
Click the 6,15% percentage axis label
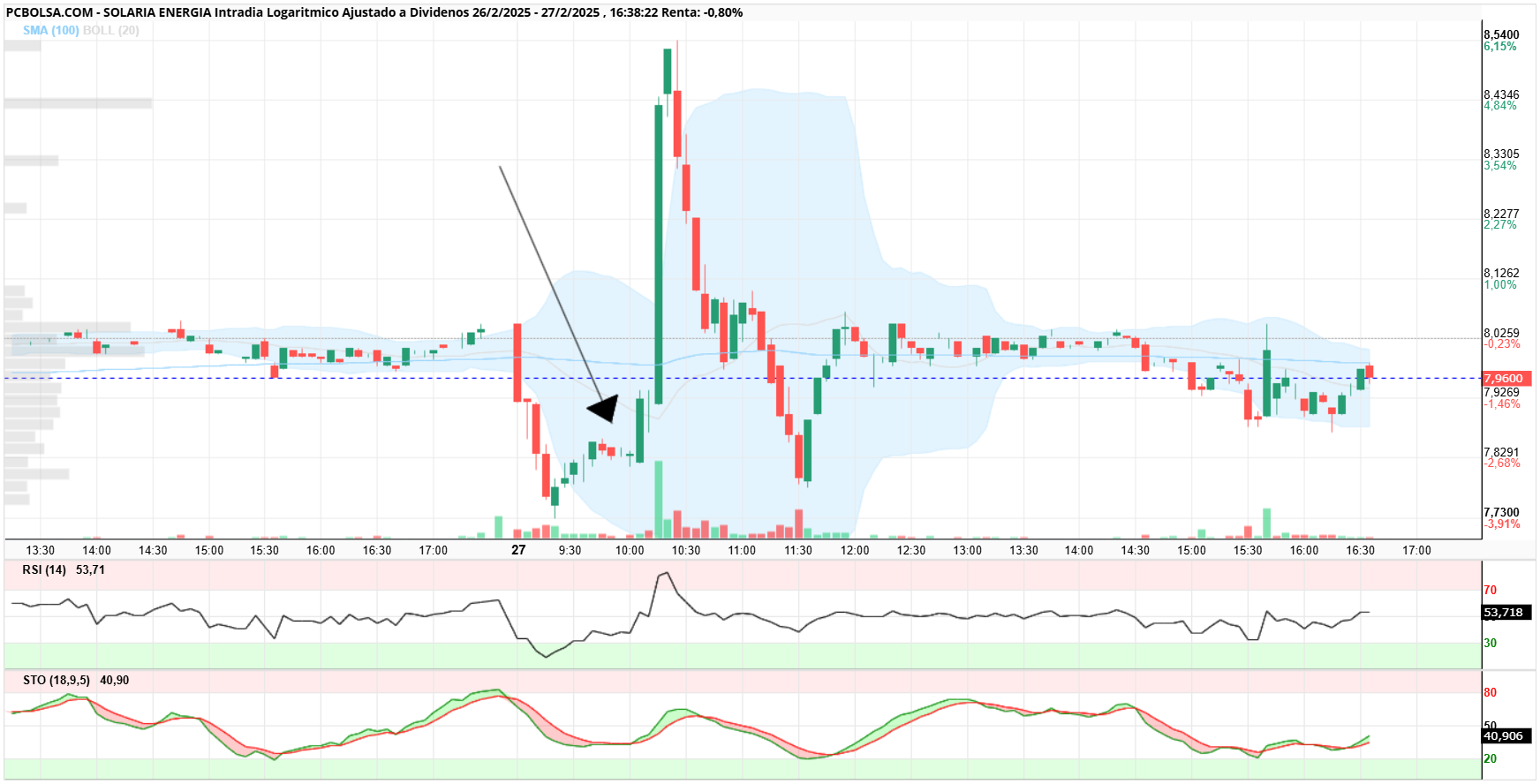1500,46
